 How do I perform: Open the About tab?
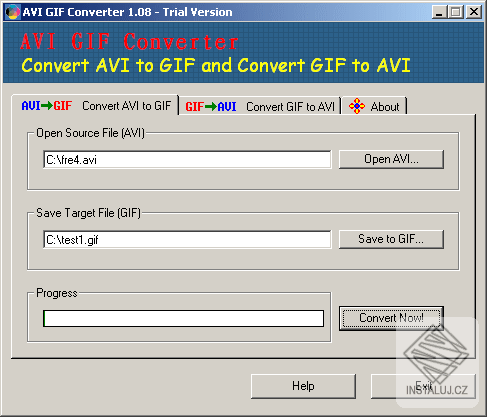pyautogui.click(x=374, y=106)
